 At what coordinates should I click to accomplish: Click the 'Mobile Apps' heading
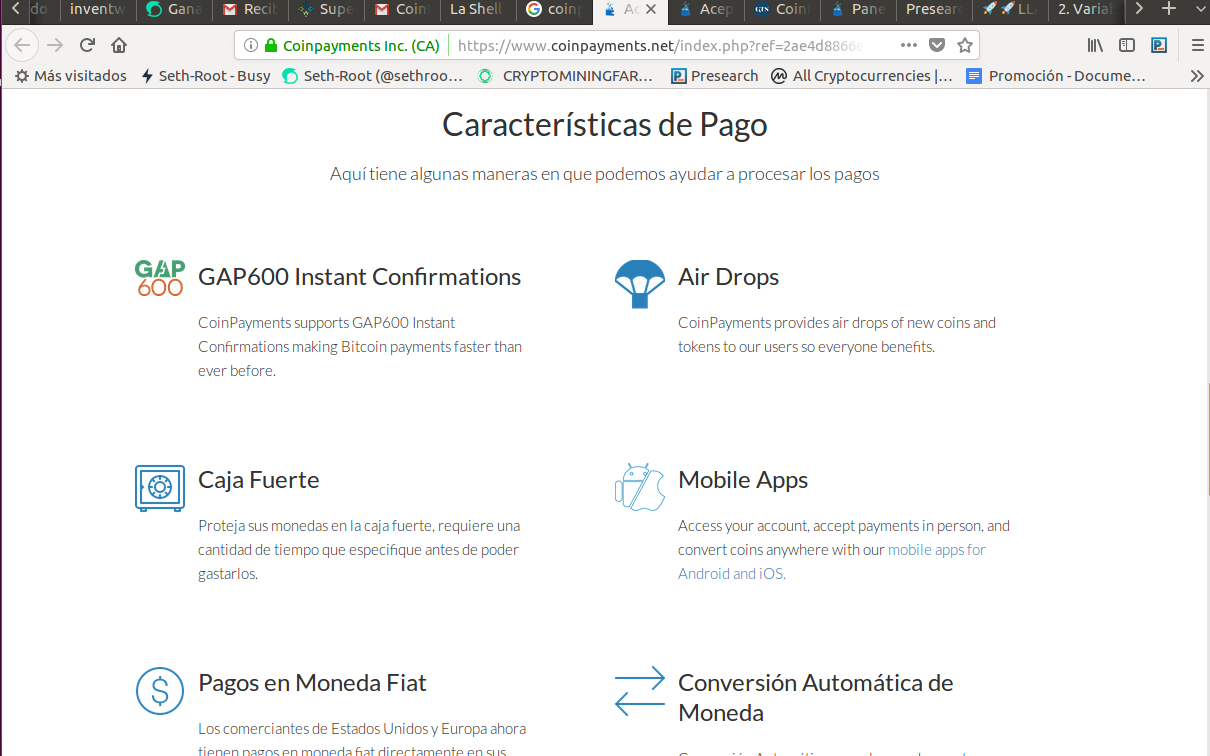click(x=743, y=479)
